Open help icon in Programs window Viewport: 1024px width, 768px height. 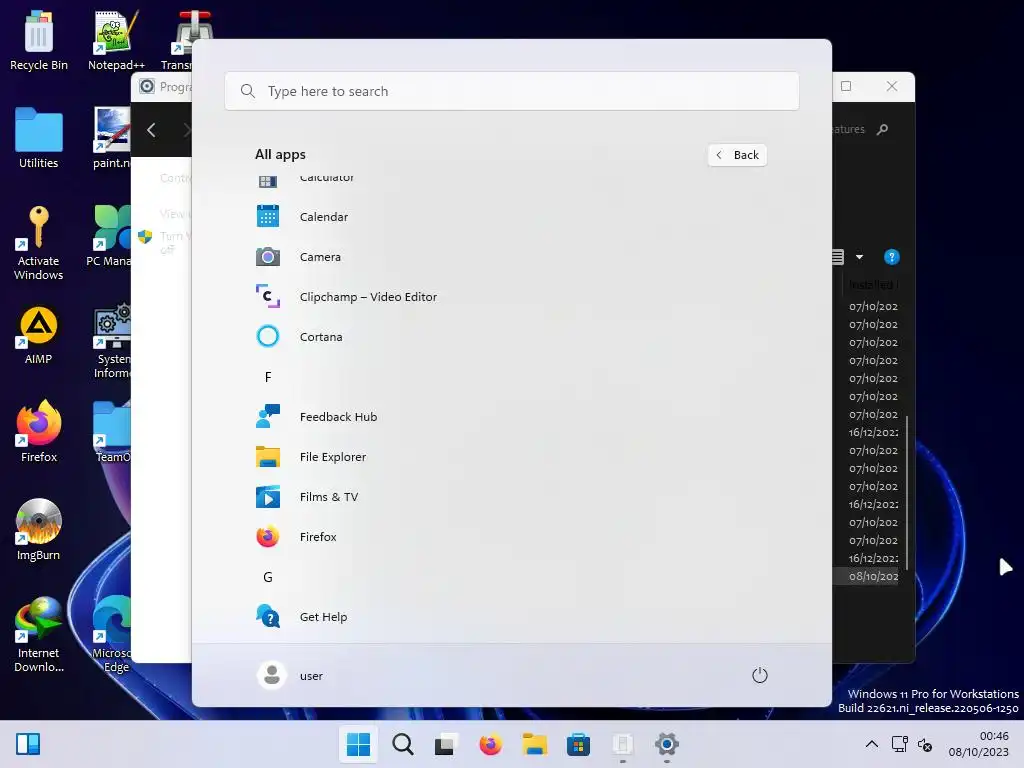tap(891, 257)
